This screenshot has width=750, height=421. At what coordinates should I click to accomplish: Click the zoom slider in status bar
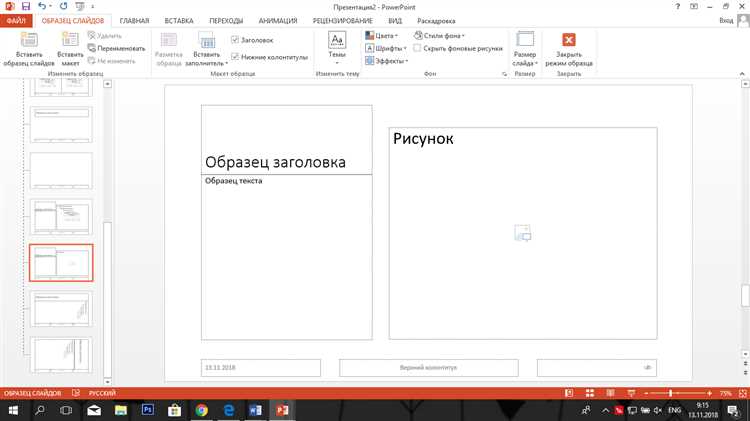[x=669, y=394]
